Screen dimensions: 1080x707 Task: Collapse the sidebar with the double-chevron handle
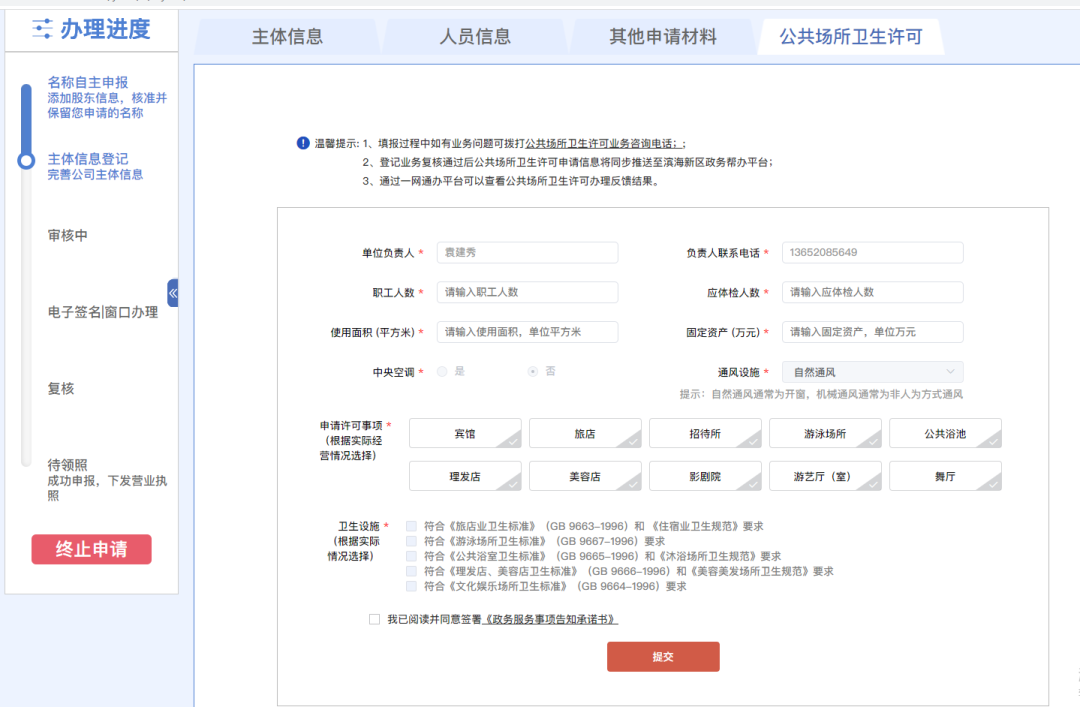pos(173,293)
